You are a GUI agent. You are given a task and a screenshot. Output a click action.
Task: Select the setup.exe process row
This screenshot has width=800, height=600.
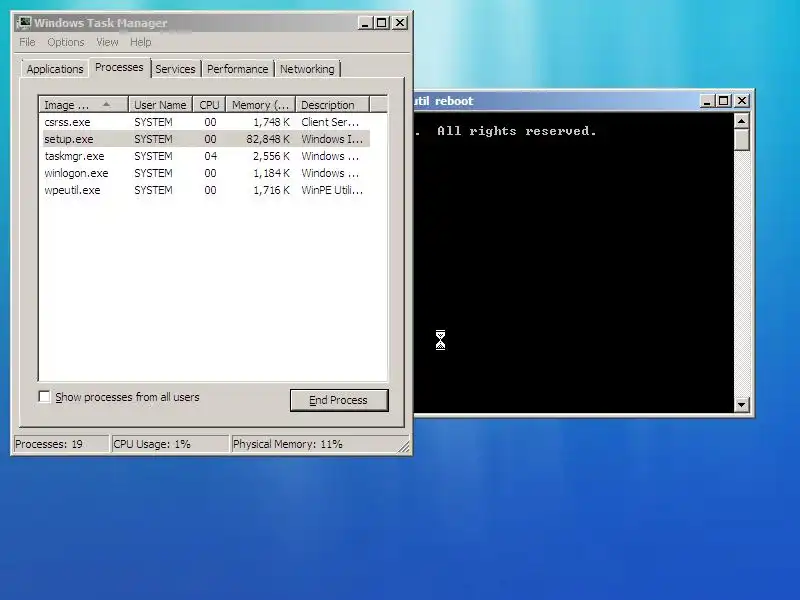pos(205,139)
